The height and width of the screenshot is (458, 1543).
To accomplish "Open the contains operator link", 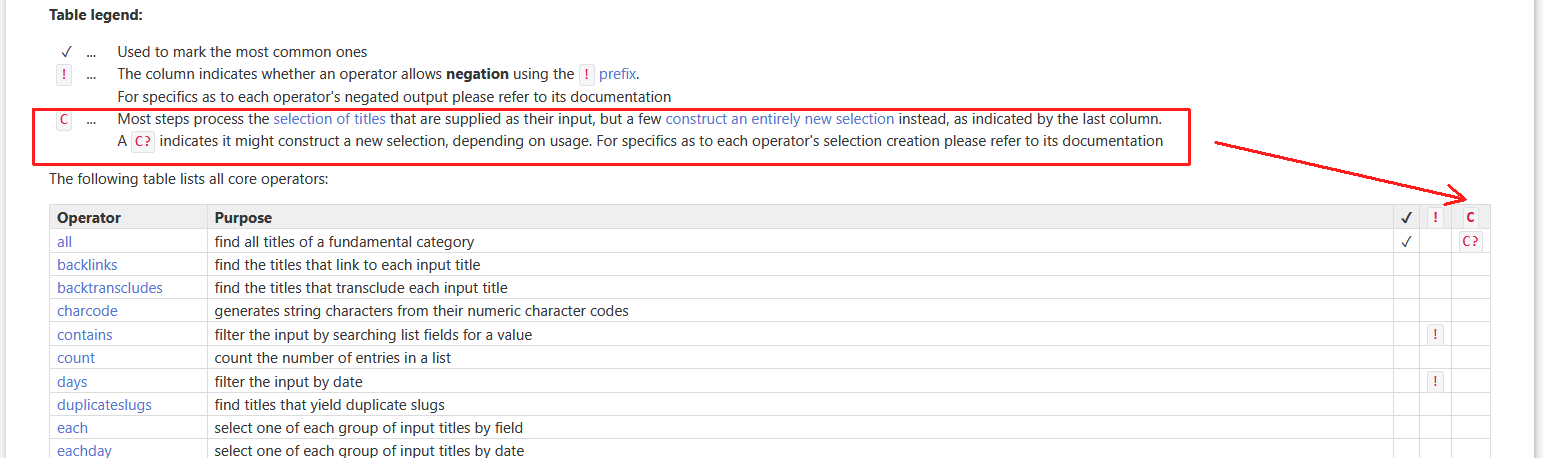I will click(x=85, y=335).
